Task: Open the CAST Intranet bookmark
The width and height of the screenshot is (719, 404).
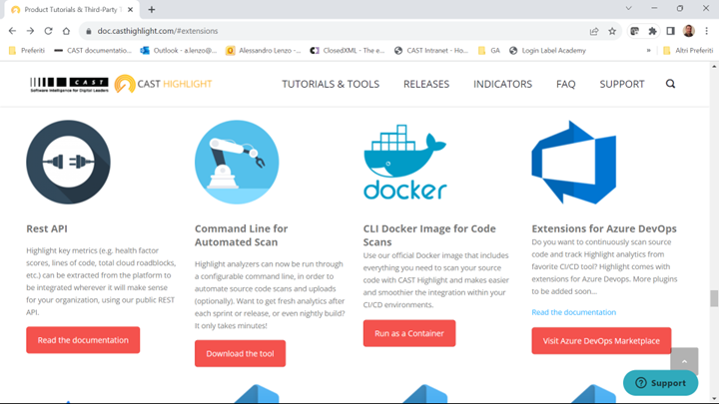Action: click(431, 50)
